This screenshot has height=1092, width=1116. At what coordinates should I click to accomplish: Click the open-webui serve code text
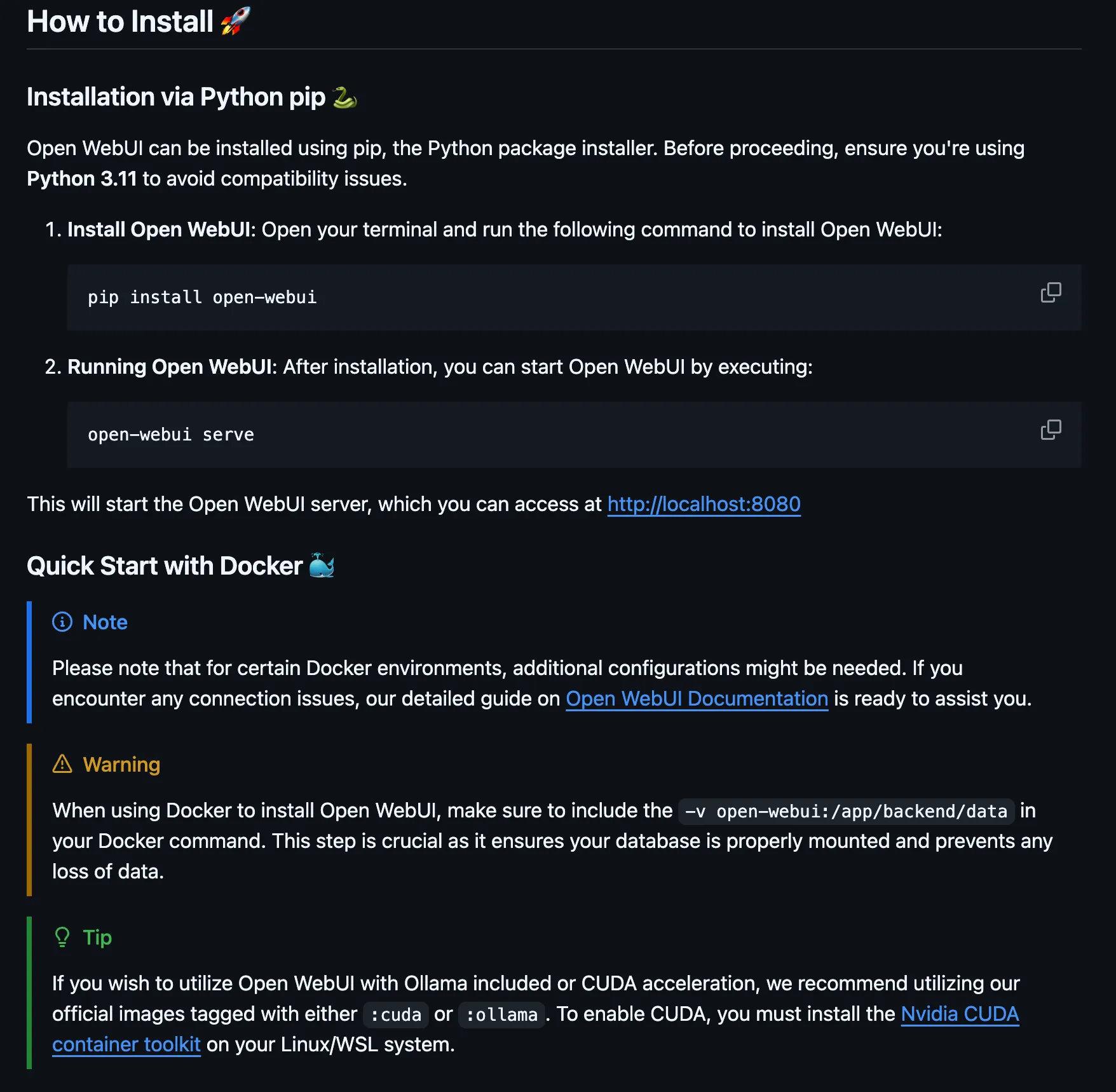click(x=171, y=435)
